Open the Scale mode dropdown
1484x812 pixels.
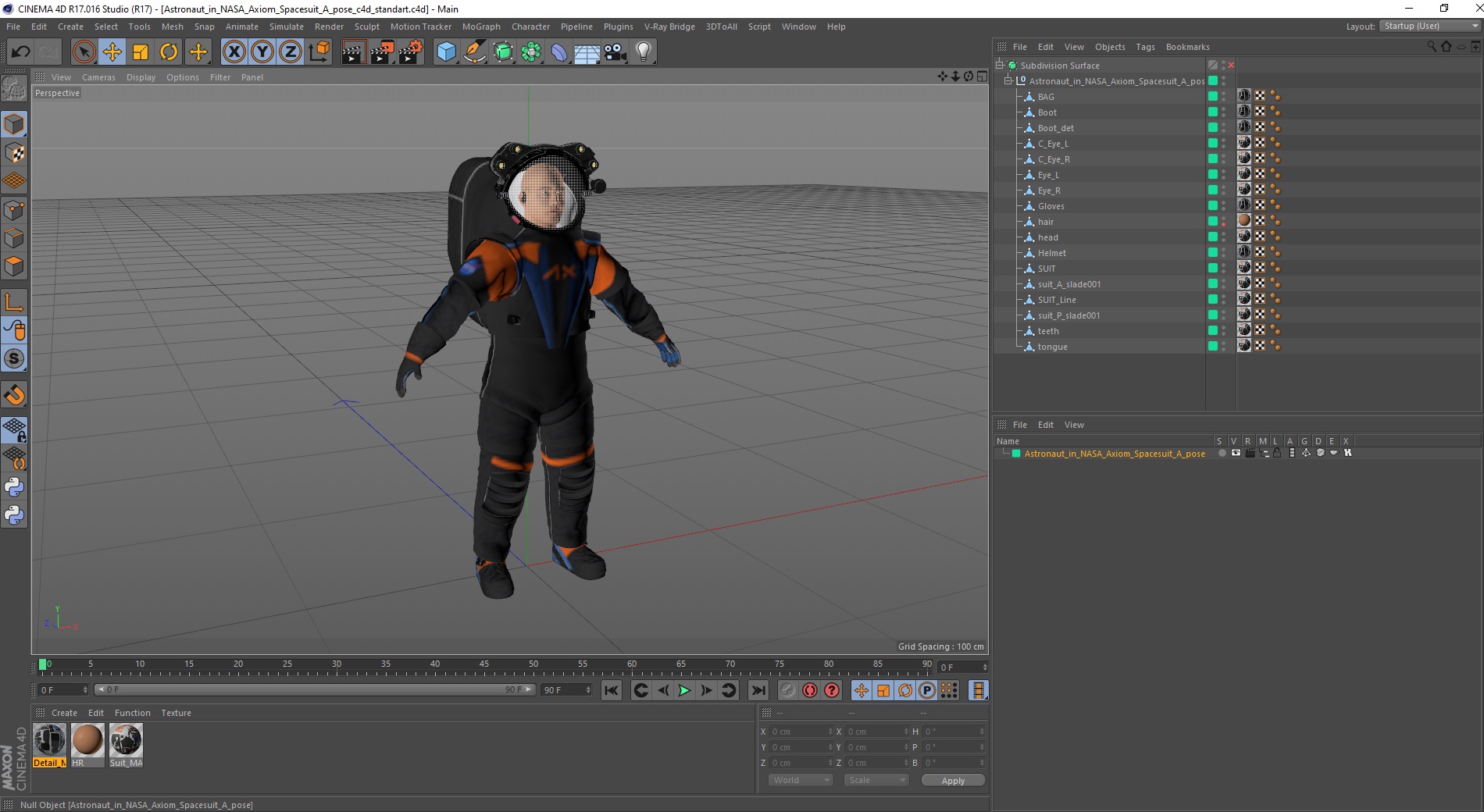pos(876,780)
